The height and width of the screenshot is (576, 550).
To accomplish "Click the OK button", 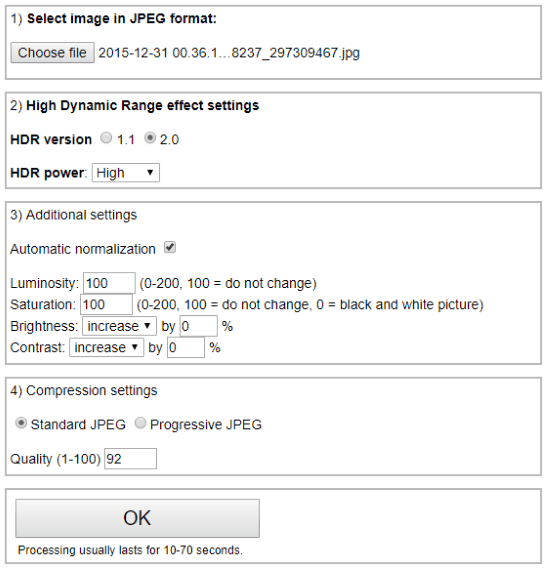I will [137, 518].
